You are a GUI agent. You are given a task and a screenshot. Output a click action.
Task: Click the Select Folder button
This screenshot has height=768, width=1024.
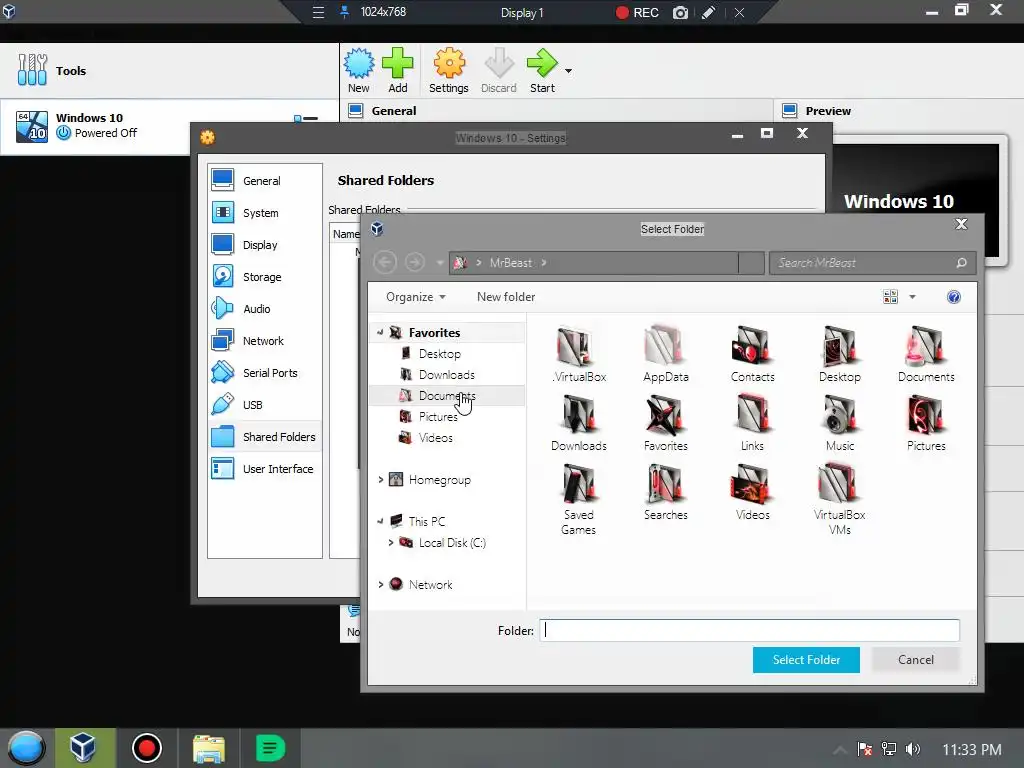806,660
